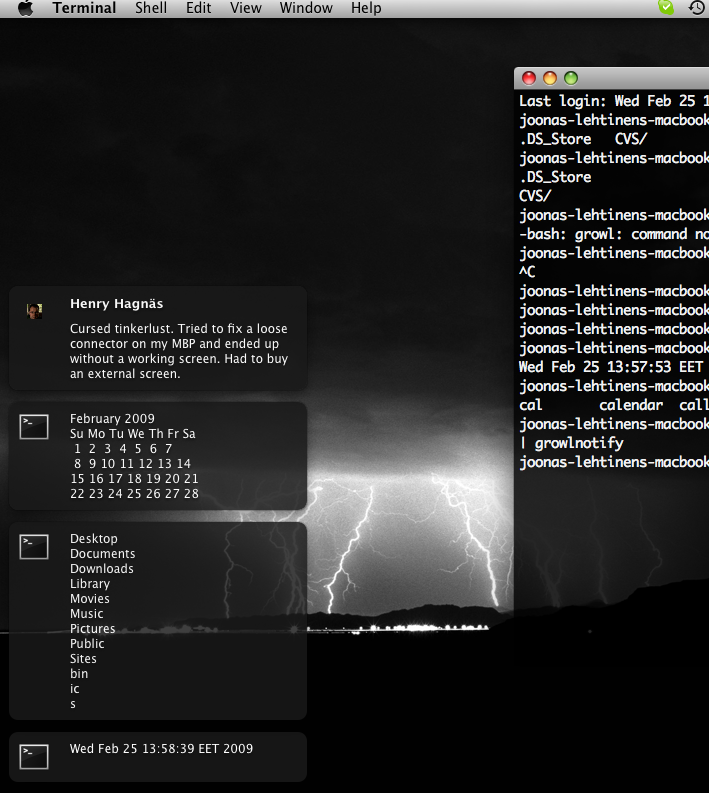Click '-bash: growl: command' line in Terminal

(614, 234)
